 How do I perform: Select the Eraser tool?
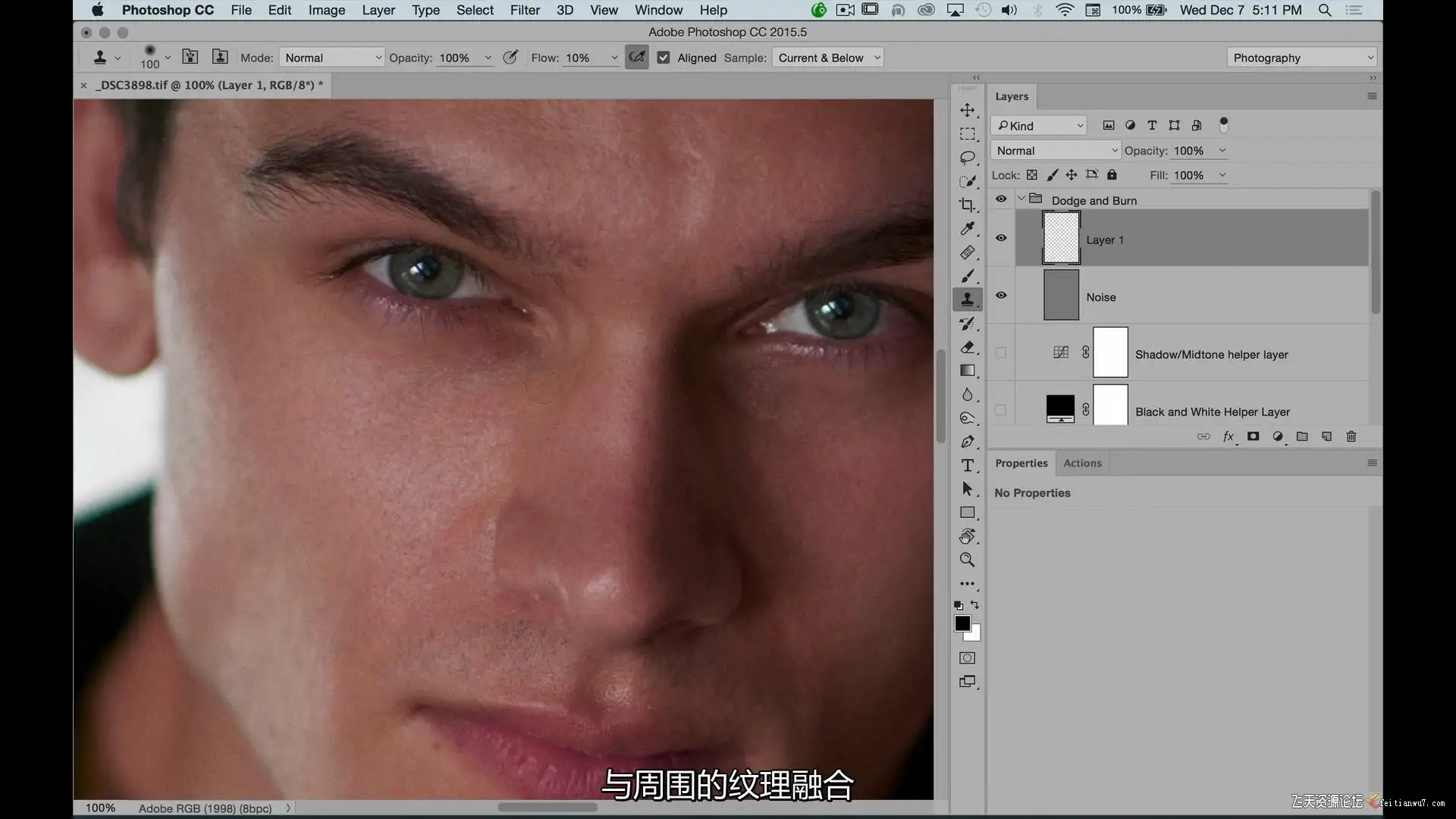click(967, 347)
